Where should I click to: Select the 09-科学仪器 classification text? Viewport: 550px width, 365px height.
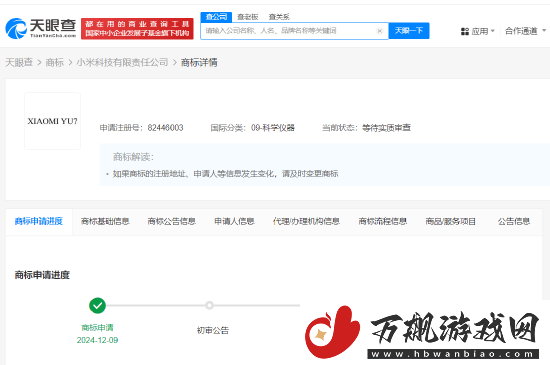[x=273, y=128]
